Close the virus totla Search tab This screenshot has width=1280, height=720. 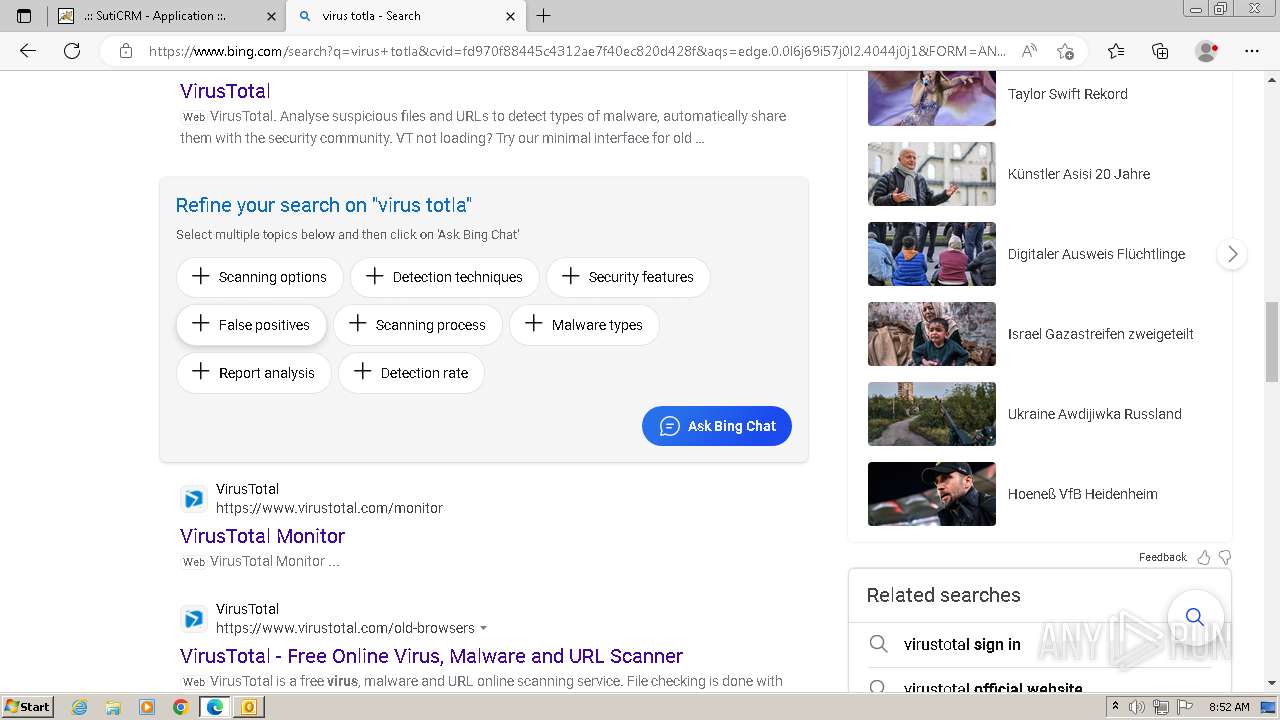511,16
